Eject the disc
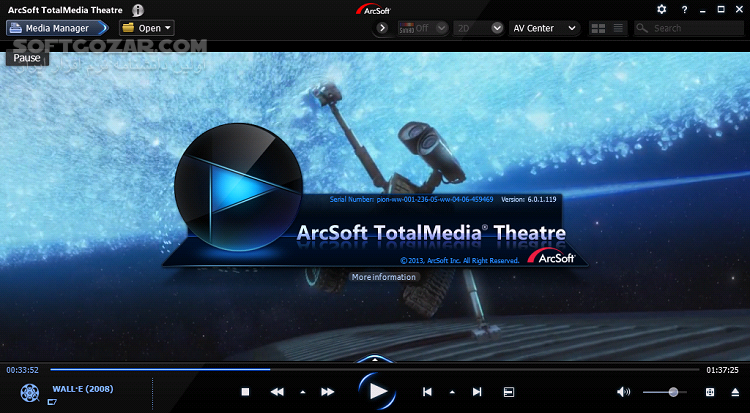This screenshot has height=413, width=750. tap(735, 392)
